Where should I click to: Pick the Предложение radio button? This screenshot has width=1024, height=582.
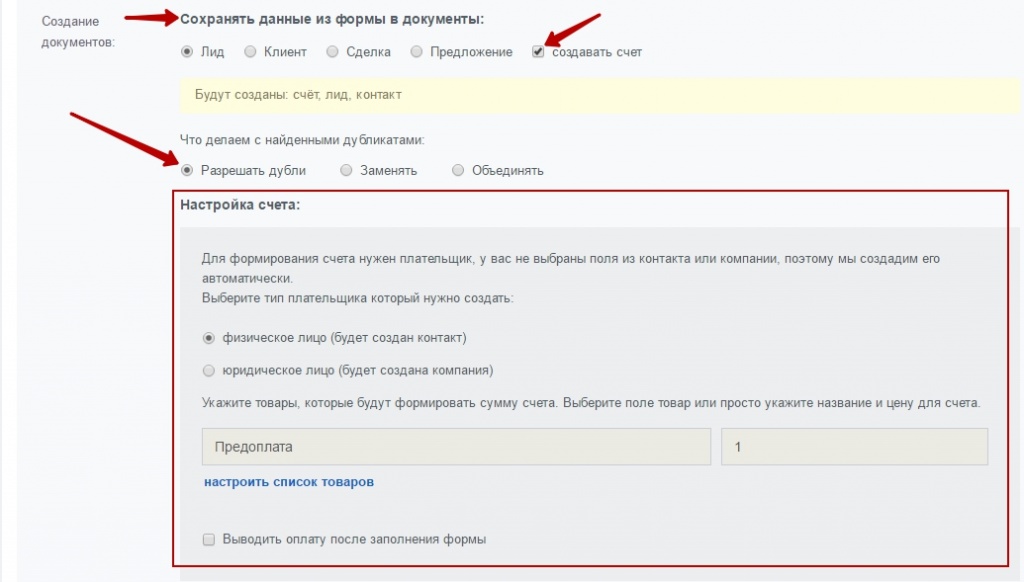coord(416,52)
